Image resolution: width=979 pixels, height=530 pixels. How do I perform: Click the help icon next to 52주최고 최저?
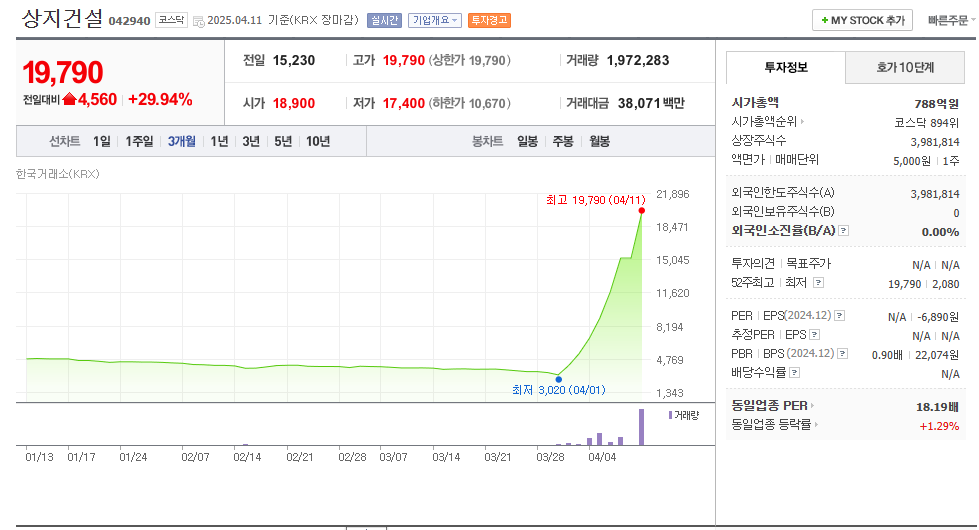(x=819, y=283)
